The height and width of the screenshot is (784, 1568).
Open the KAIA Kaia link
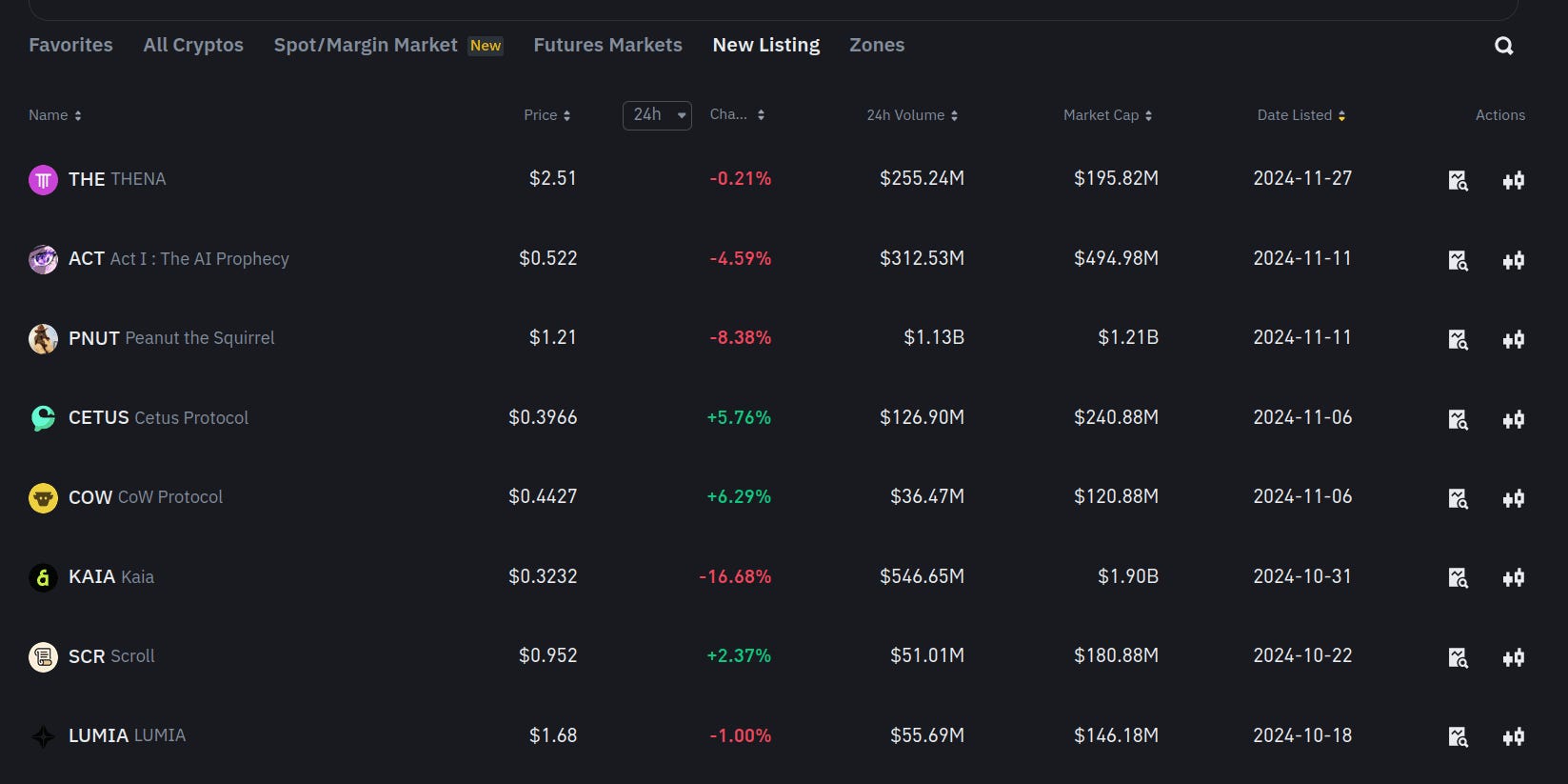(x=111, y=577)
